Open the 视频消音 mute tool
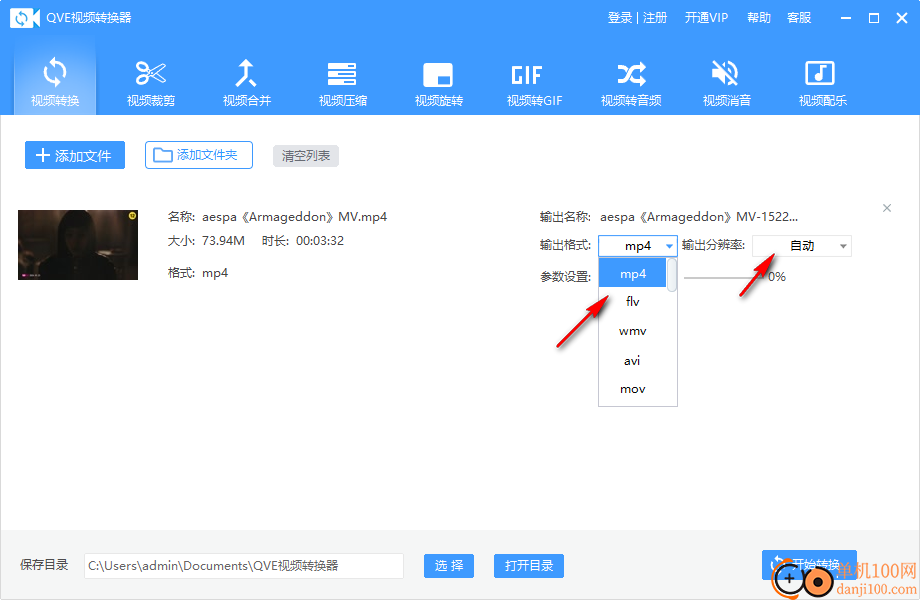 [726, 81]
